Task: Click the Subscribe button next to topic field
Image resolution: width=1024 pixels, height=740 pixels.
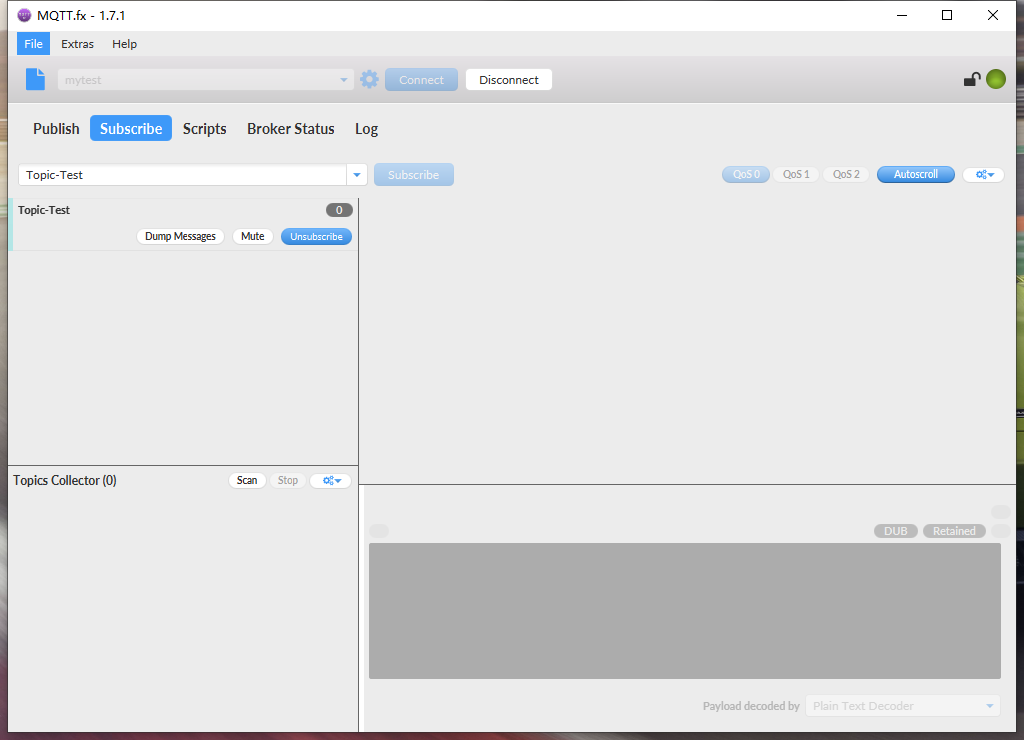Action: click(x=413, y=174)
